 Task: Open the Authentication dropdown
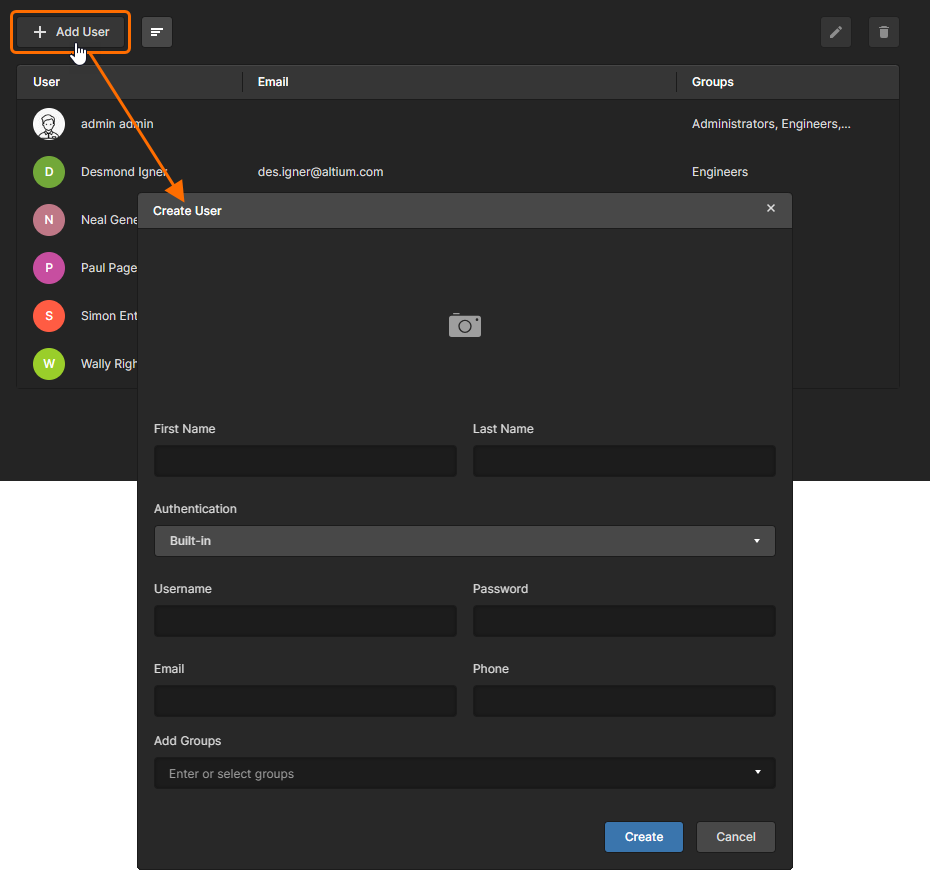click(464, 541)
